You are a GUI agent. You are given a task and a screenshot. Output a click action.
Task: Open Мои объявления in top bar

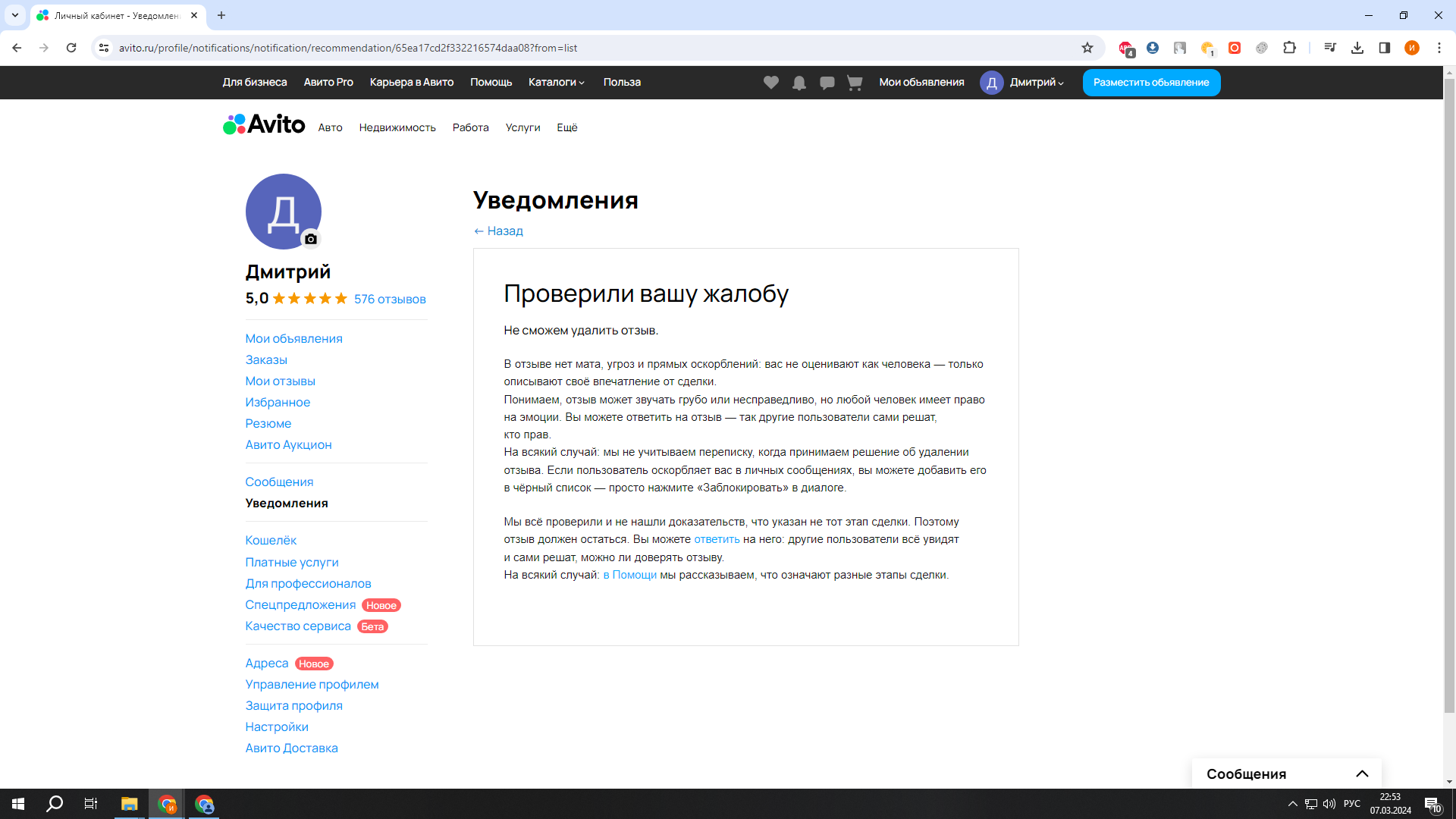pos(921,83)
